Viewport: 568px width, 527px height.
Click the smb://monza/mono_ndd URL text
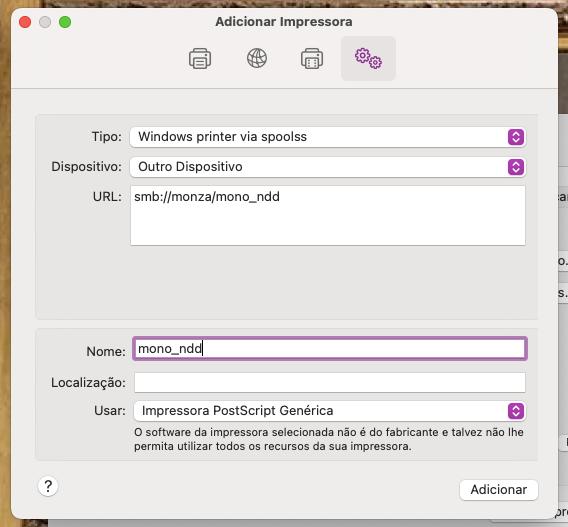tap(207, 197)
